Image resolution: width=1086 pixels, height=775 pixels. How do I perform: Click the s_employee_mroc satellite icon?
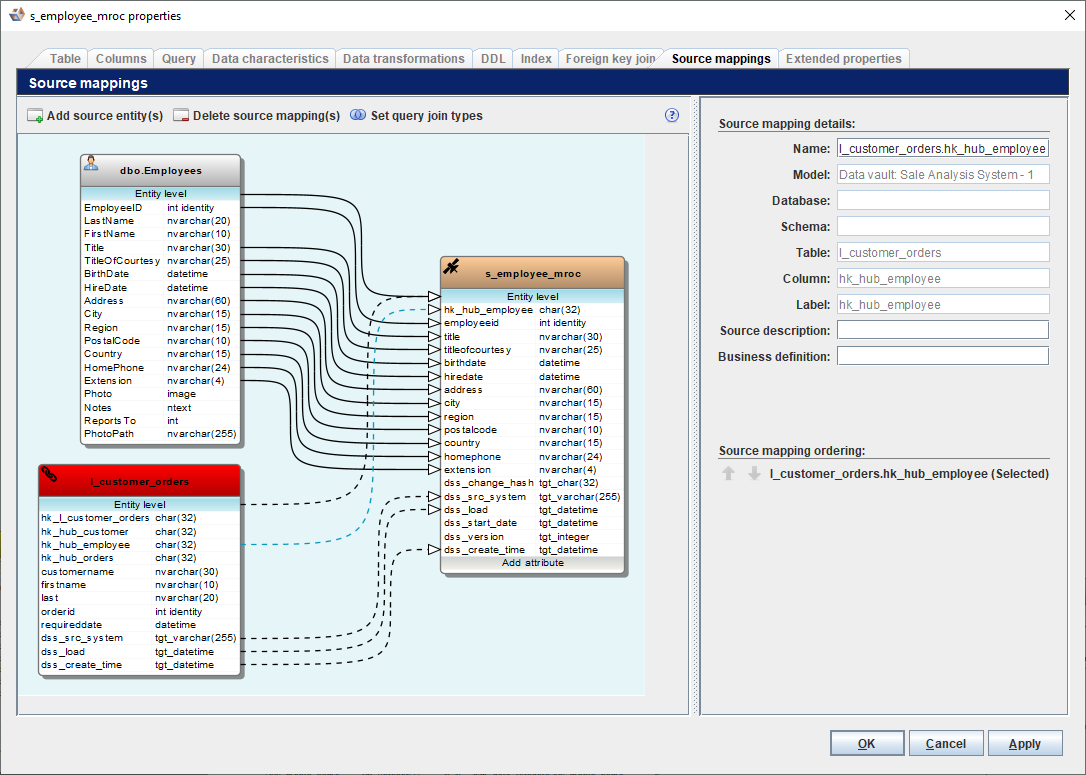[452, 266]
